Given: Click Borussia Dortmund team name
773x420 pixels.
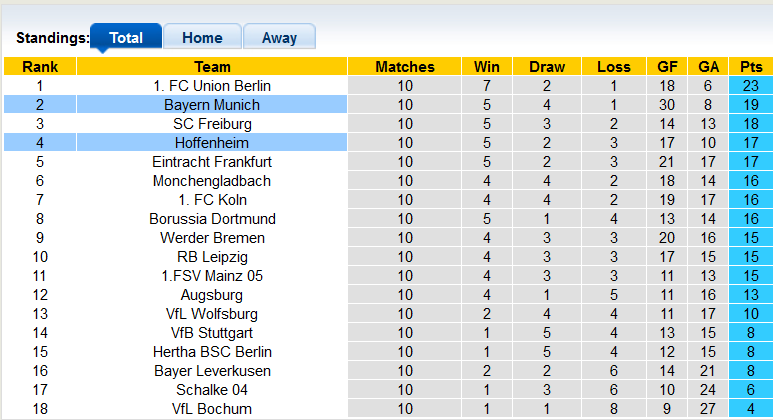Looking at the screenshot, I should pyautogui.click(x=212, y=219).
